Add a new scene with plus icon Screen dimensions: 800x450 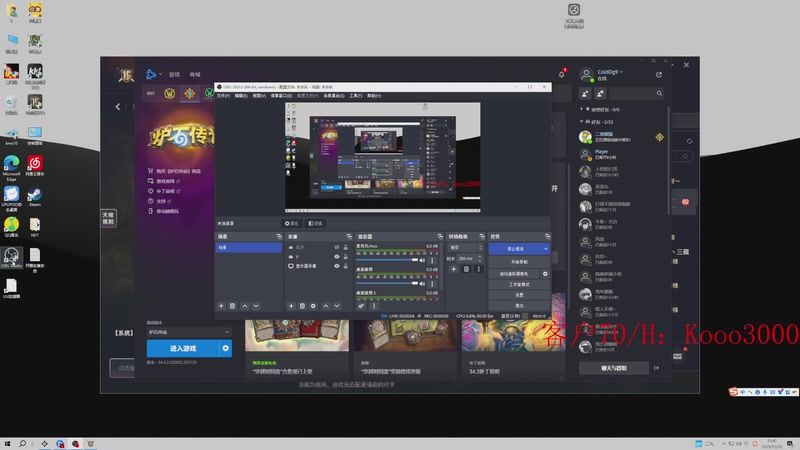(221, 306)
